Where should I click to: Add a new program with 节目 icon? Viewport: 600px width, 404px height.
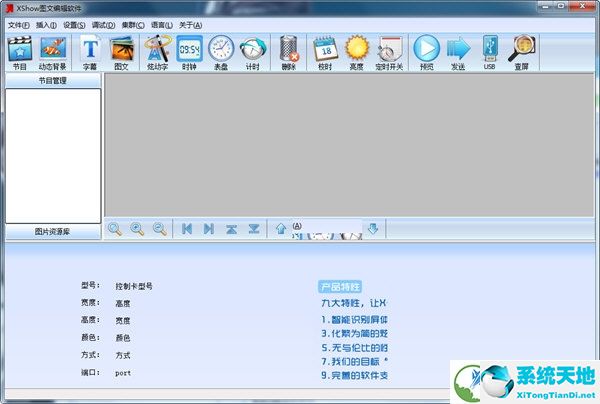coord(20,53)
